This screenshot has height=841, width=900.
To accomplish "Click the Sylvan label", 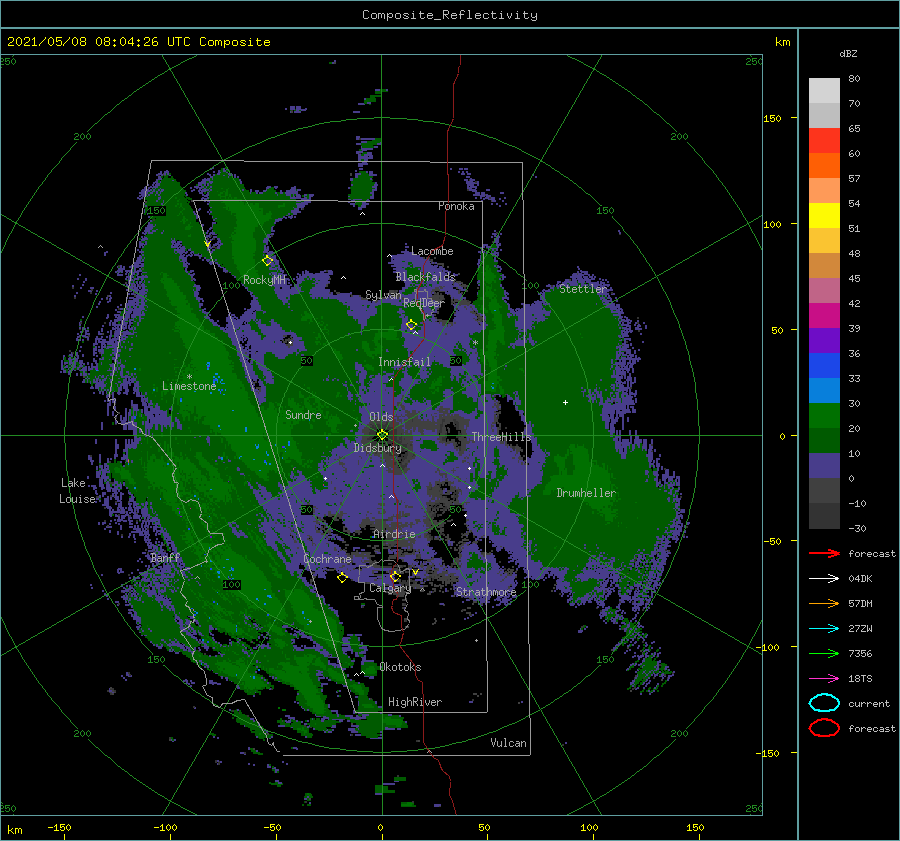I will [383, 295].
